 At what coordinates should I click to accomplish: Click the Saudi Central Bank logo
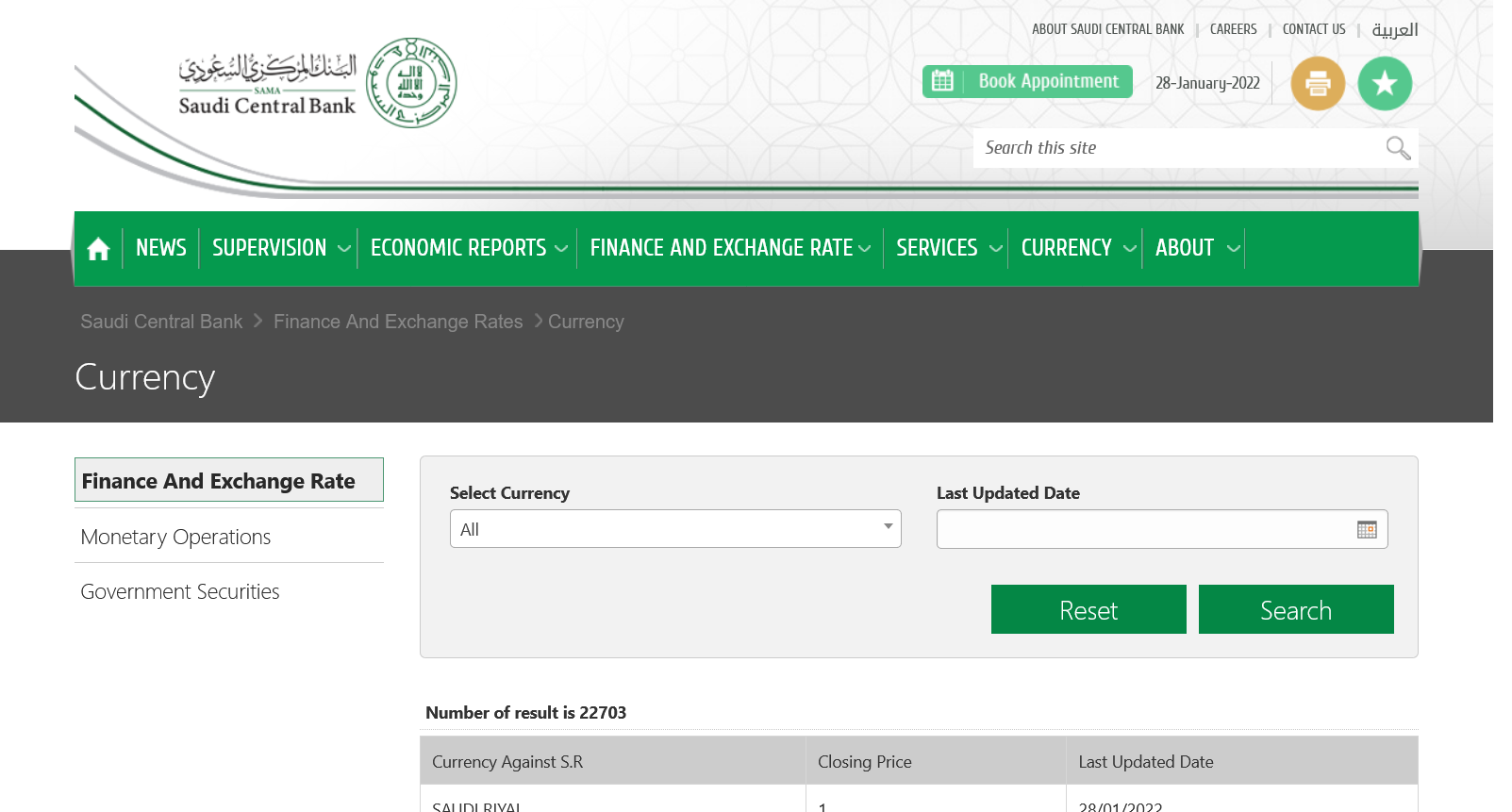[318, 84]
